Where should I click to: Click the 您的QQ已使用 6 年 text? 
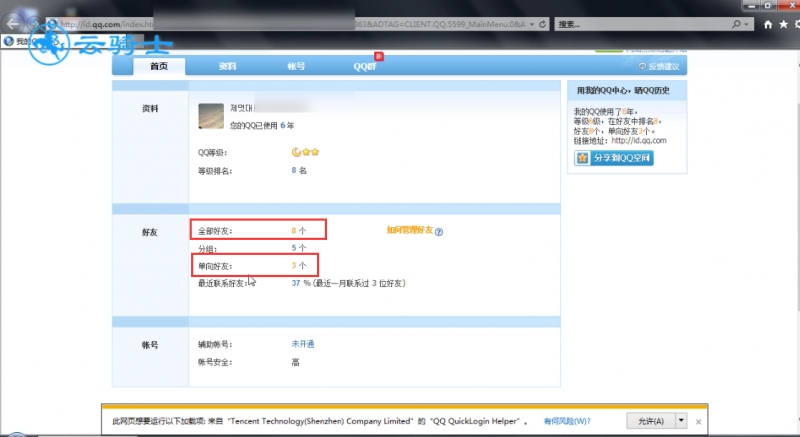click(x=262, y=125)
